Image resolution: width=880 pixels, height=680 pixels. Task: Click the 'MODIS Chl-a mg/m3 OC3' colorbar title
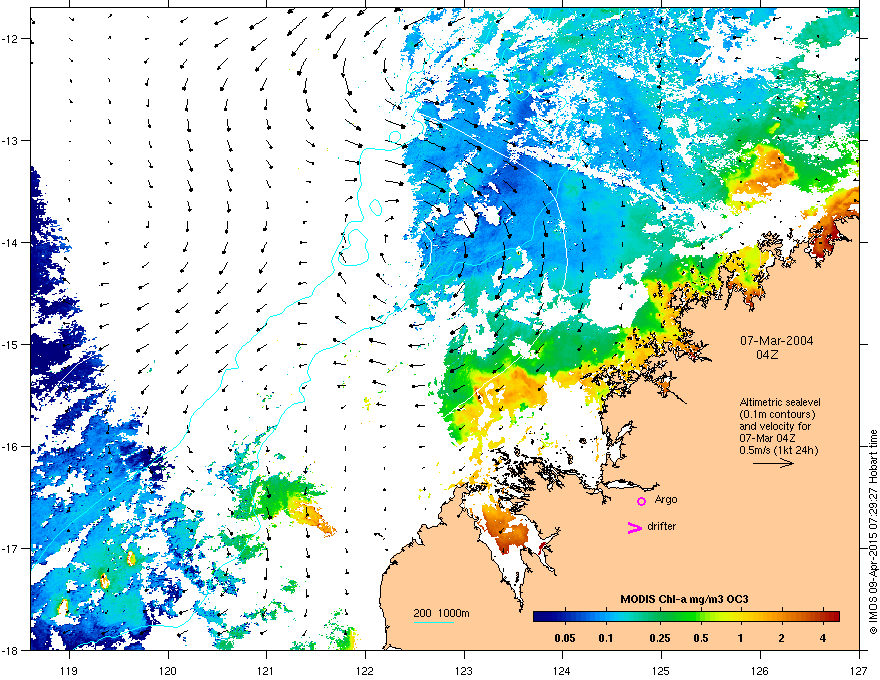click(684, 599)
